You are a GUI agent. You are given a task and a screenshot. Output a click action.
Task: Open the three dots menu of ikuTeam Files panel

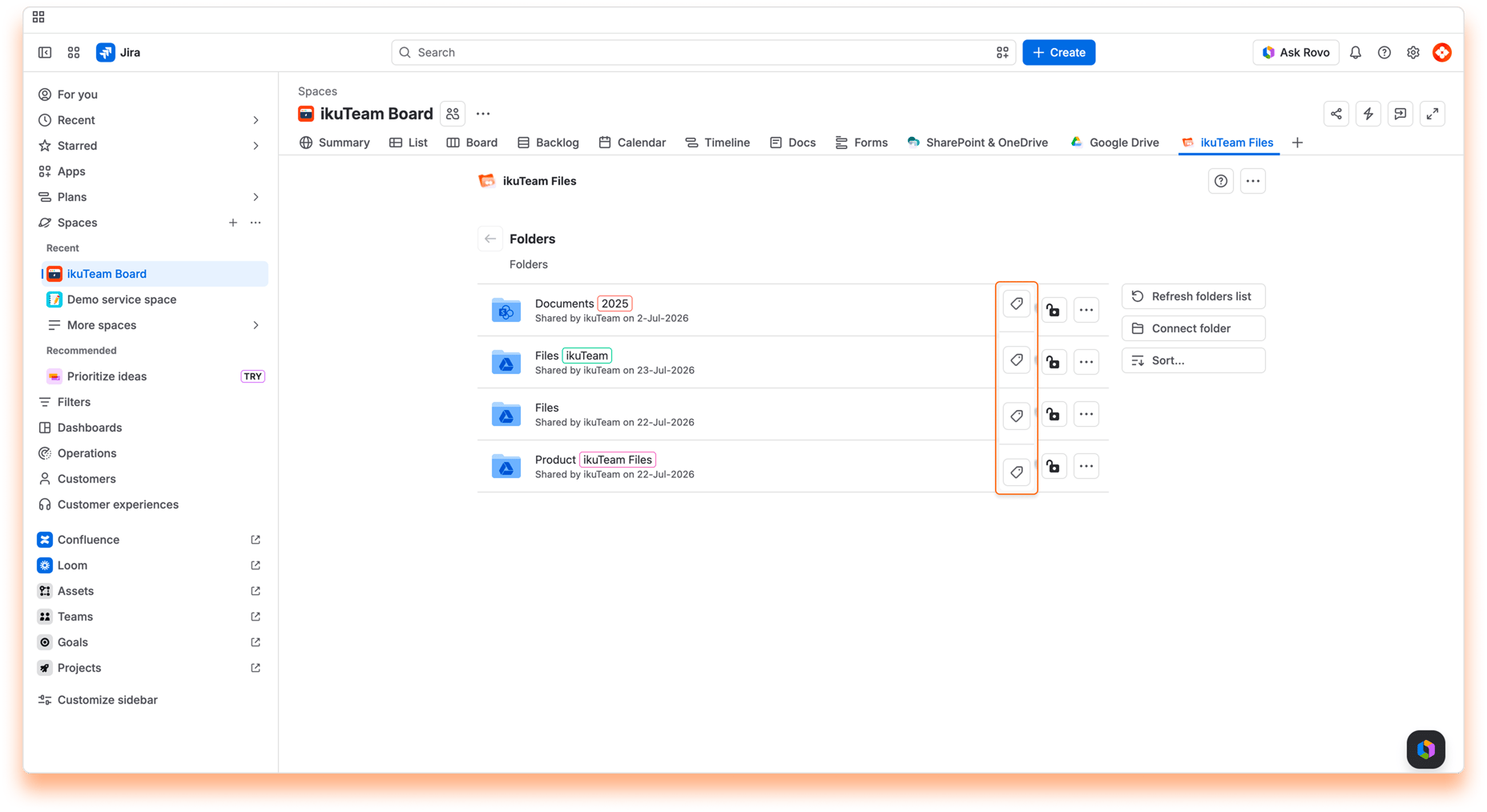(x=1253, y=181)
